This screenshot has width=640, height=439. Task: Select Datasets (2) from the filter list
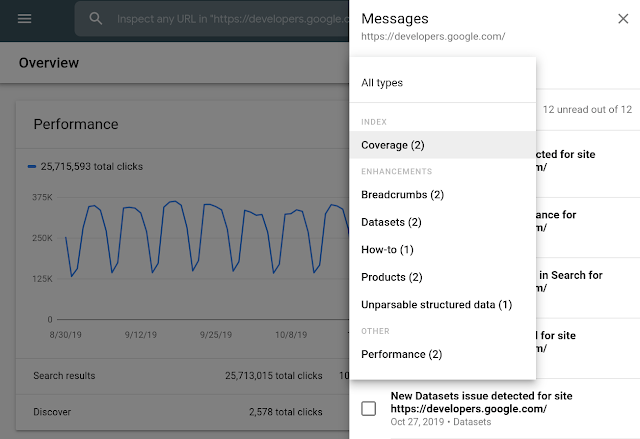[x=391, y=222]
